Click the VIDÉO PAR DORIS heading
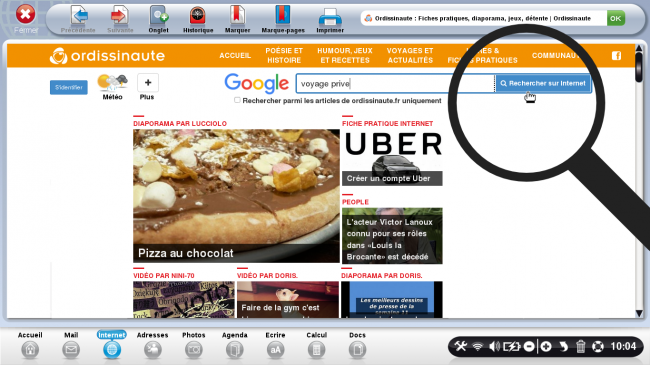The width and height of the screenshot is (650, 365). click(x=267, y=275)
